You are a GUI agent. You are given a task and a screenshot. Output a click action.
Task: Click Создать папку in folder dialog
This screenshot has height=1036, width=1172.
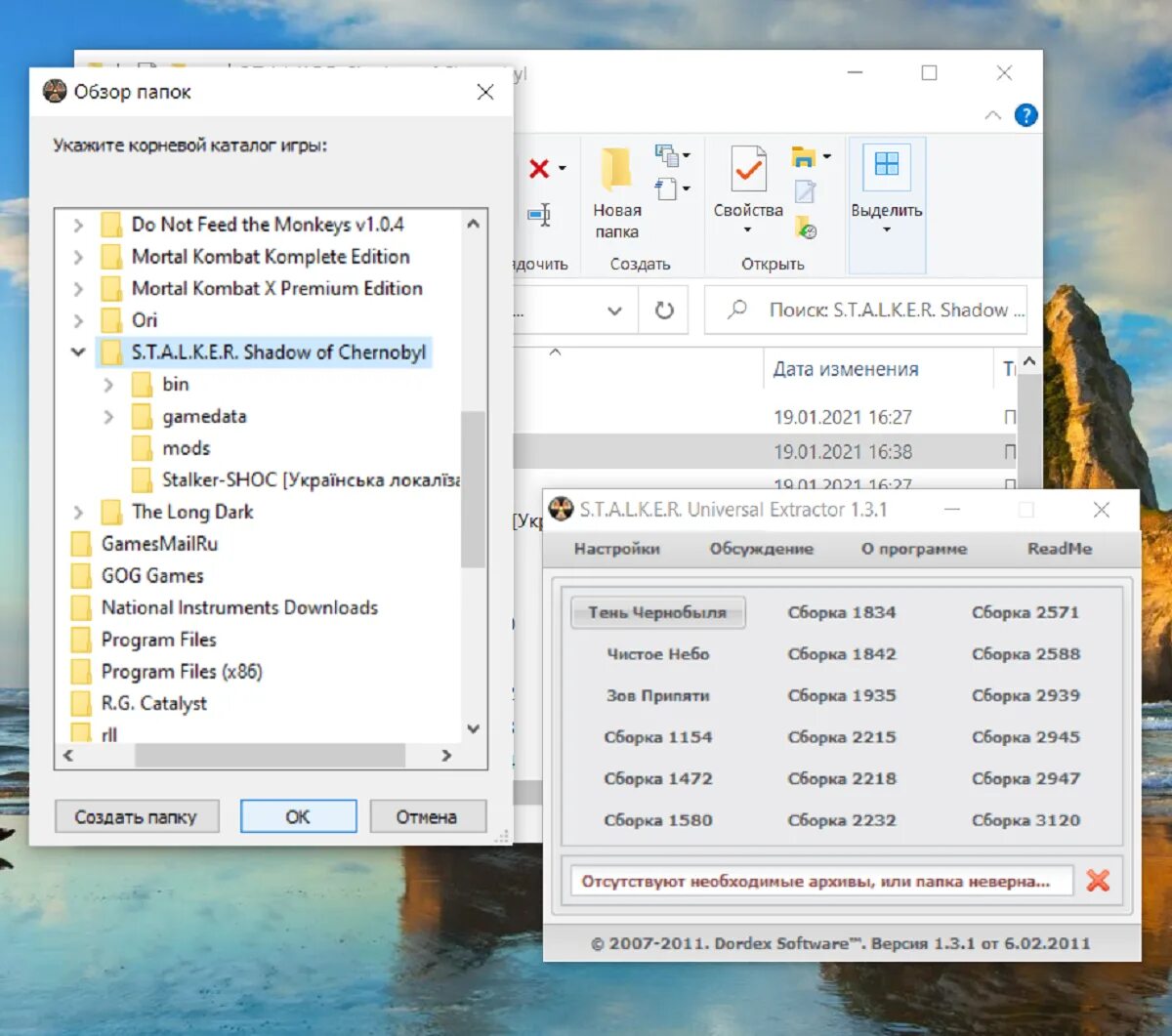(x=136, y=817)
